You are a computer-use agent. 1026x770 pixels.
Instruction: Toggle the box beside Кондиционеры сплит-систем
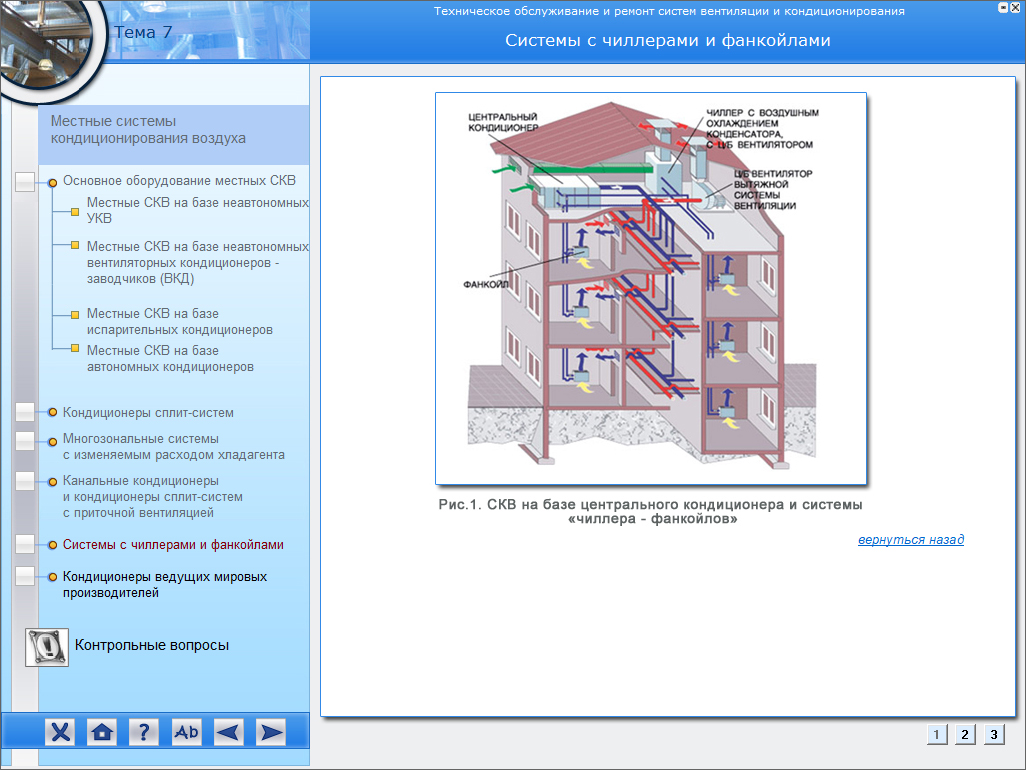click(x=26, y=413)
